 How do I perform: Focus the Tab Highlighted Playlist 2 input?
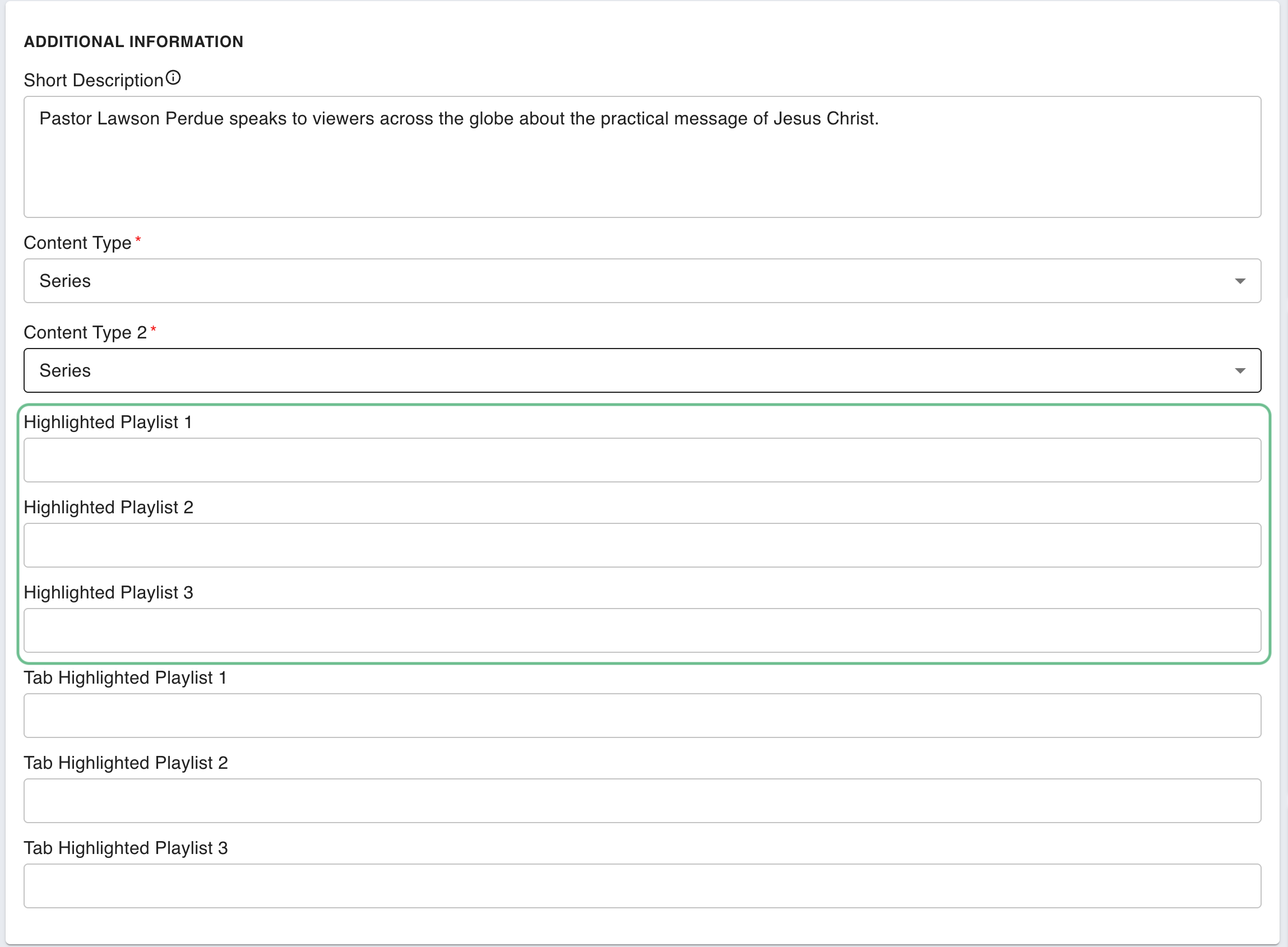[642, 801]
